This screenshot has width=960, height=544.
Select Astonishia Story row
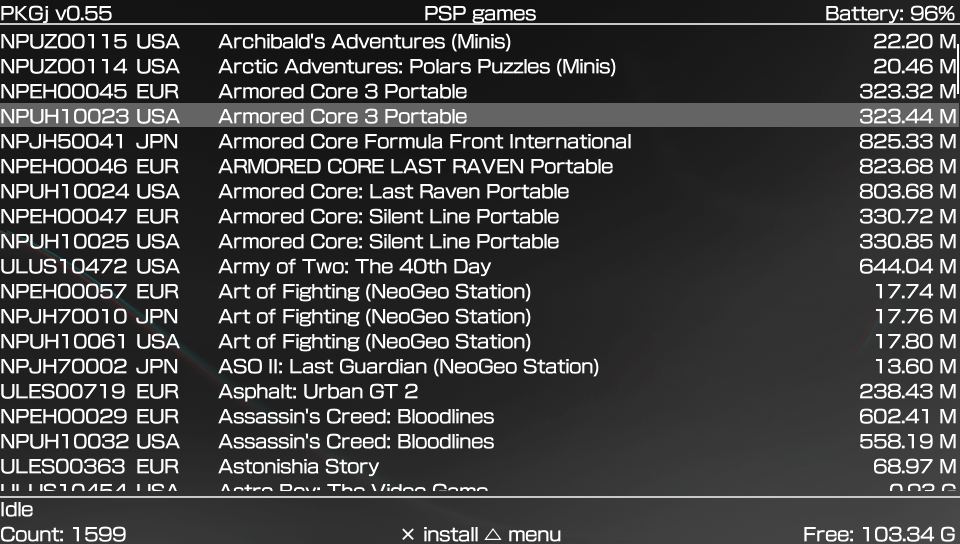[480, 466]
